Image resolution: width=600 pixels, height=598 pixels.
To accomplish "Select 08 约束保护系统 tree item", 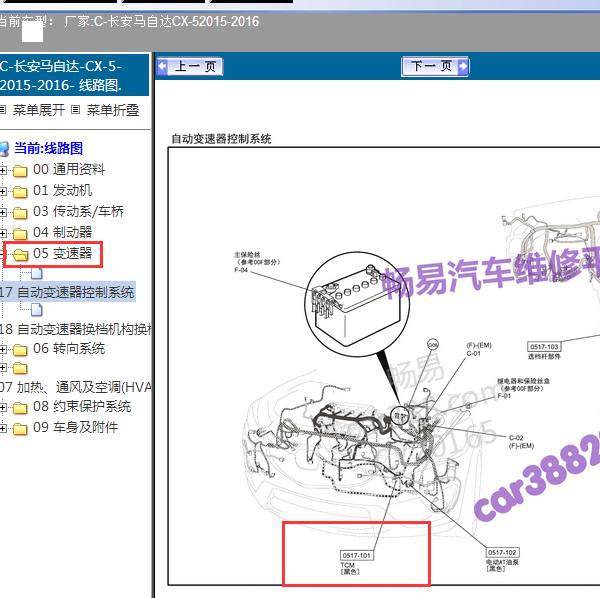I will click(82, 407).
